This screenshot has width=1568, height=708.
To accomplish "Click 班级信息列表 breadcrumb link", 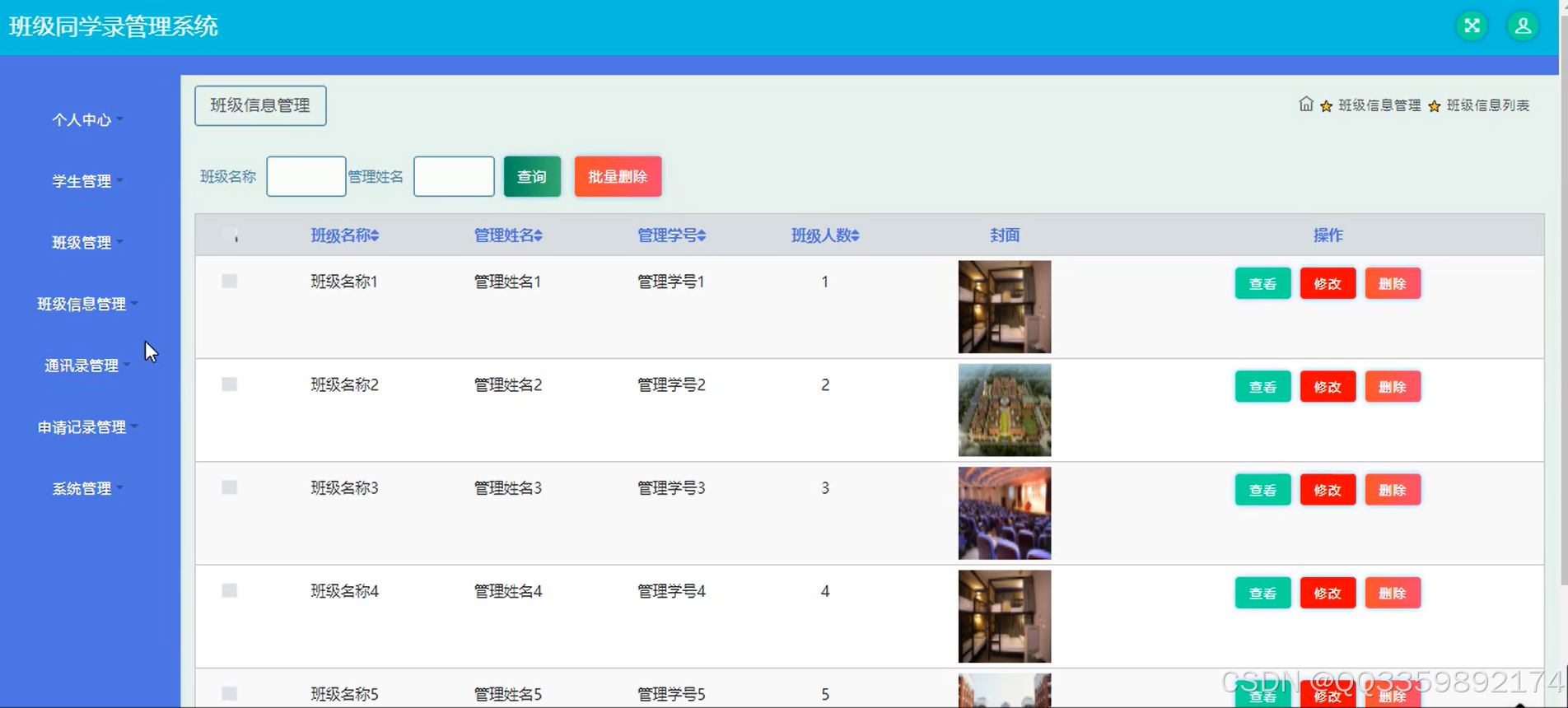I will (x=1488, y=105).
